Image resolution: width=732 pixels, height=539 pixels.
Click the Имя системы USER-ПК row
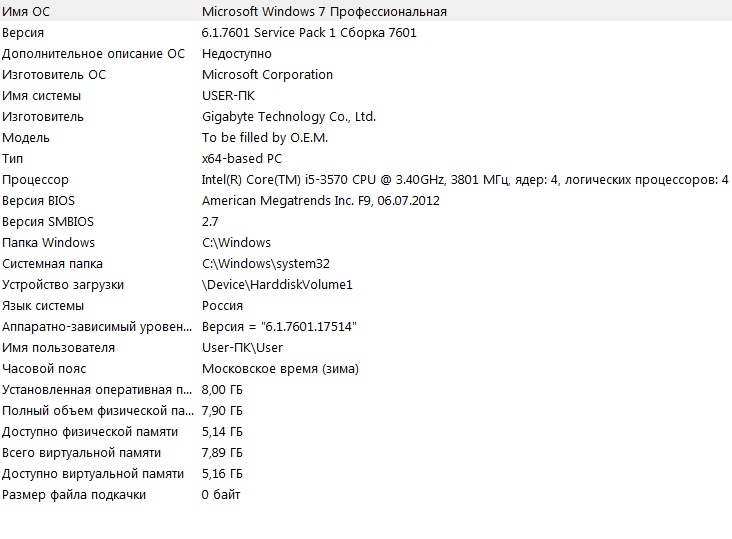[x=366, y=95]
